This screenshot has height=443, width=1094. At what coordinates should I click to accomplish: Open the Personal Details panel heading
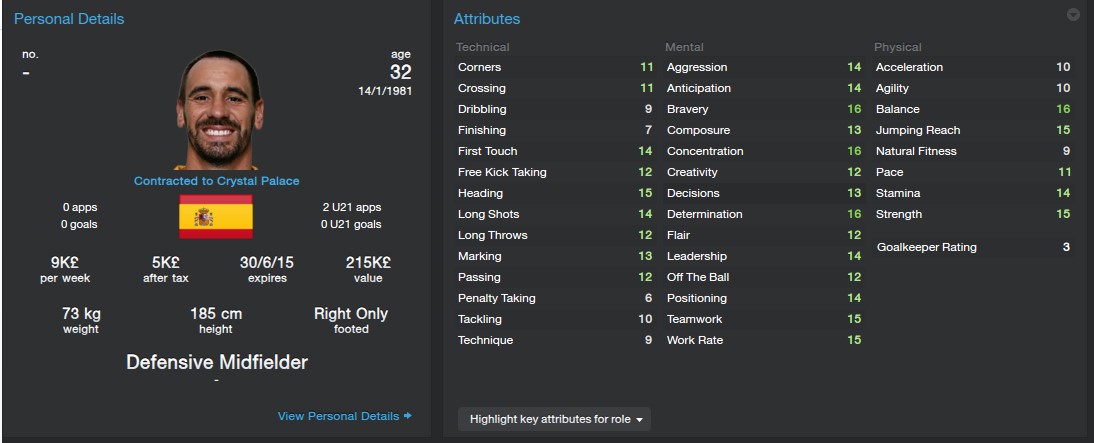coord(69,19)
